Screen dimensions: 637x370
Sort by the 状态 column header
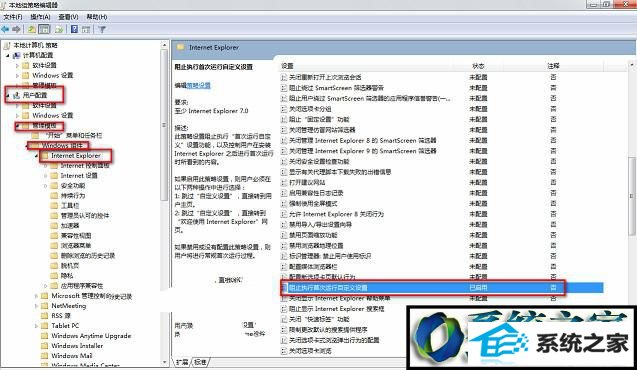478,66
